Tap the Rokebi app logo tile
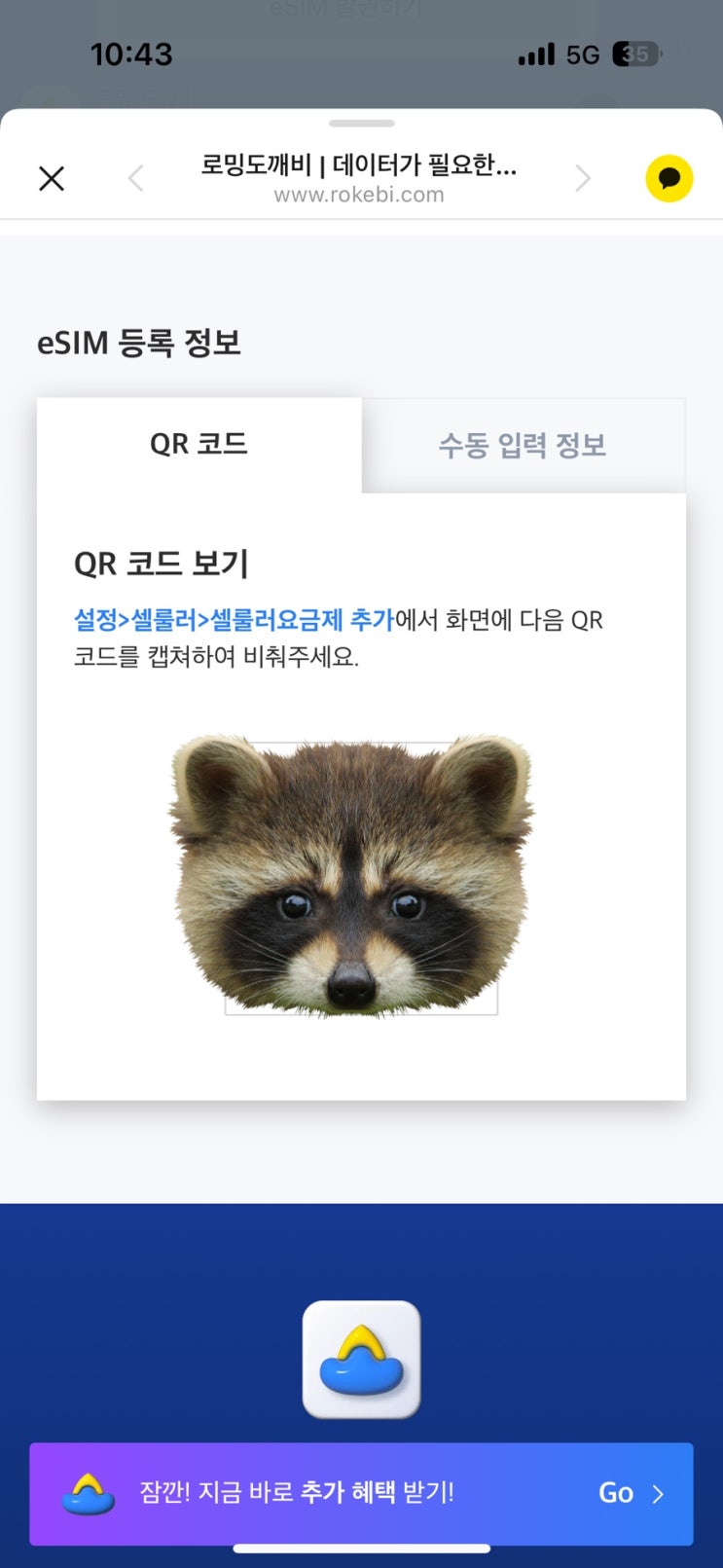The image size is (723, 1568). point(361,1360)
